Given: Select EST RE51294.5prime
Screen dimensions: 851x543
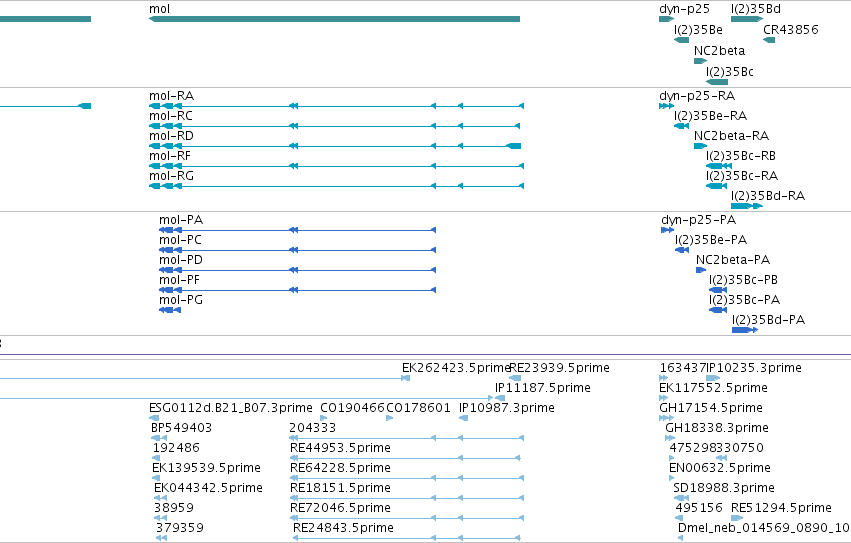Looking at the screenshot, I should [x=737, y=518].
